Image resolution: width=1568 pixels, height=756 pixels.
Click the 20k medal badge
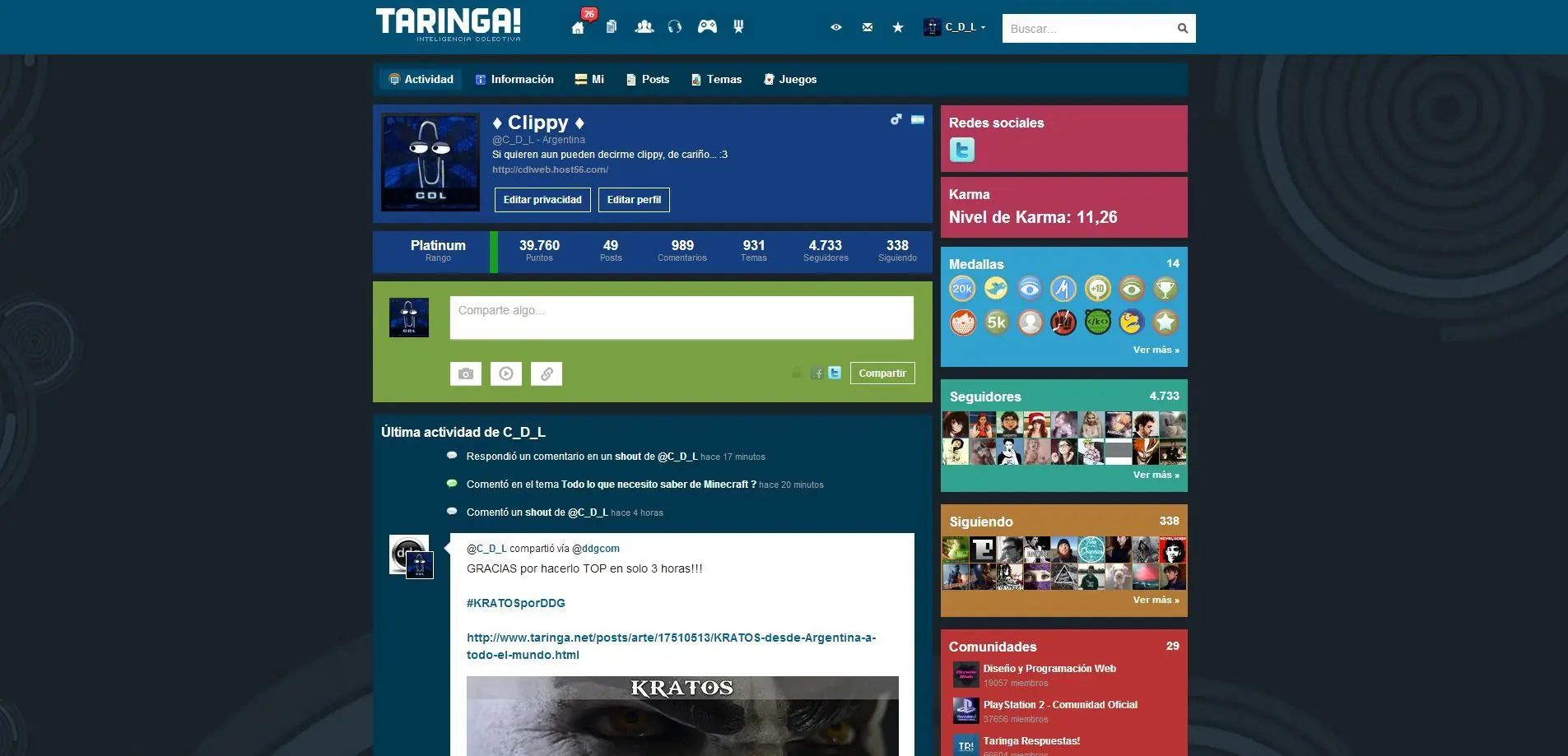point(962,289)
